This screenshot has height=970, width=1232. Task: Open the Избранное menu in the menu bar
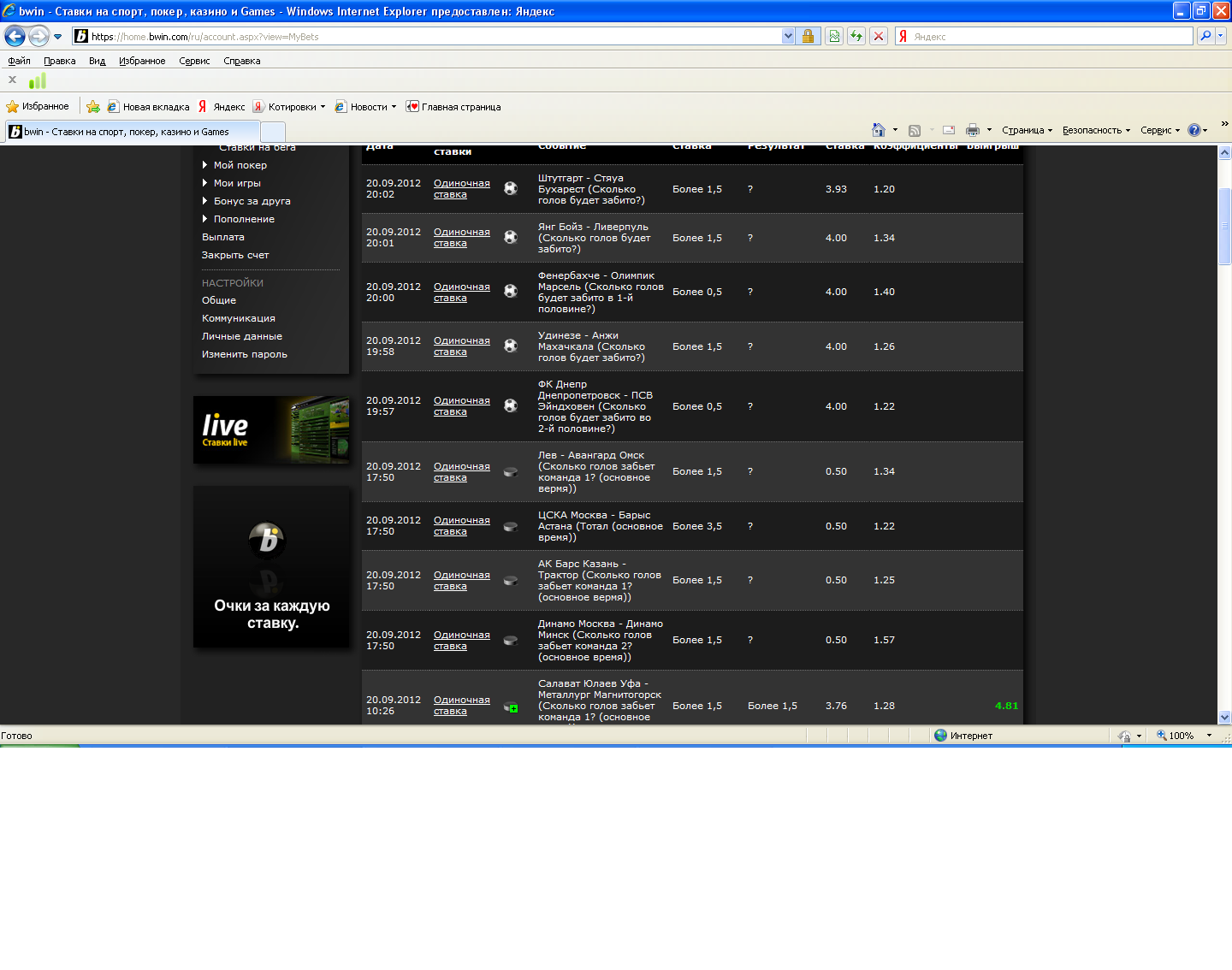142,61
